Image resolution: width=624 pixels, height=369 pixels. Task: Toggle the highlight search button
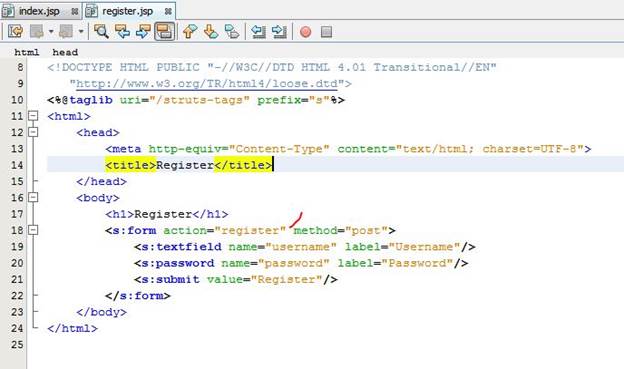(164, 31)
